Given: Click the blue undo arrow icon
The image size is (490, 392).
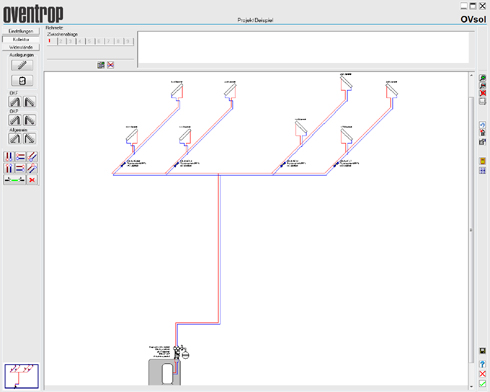Looking at the screenshot, I should click(x=482, y=125).
